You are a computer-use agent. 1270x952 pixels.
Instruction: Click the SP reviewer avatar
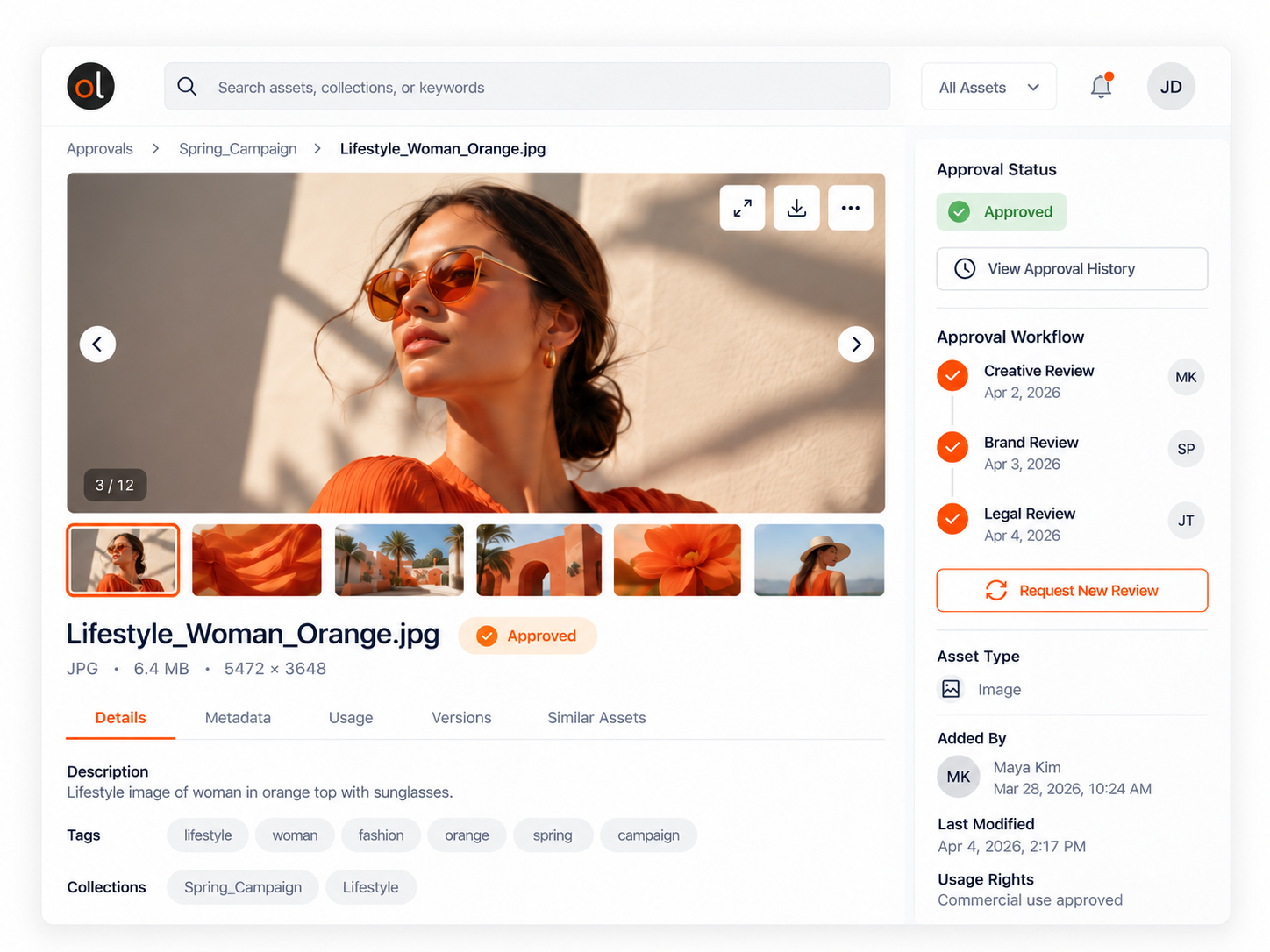coord(1186,449)
